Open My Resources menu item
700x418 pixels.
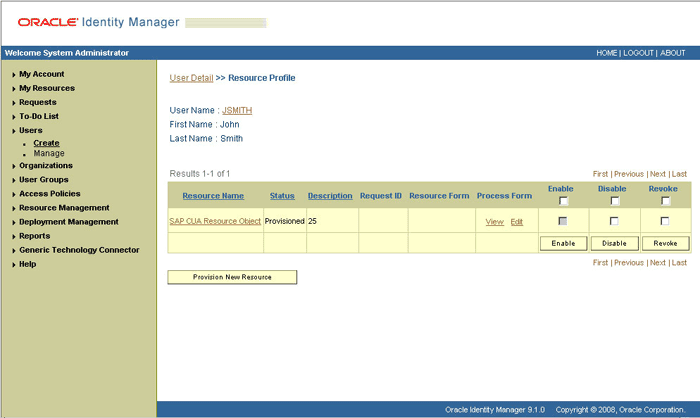[x=47, y=88]
